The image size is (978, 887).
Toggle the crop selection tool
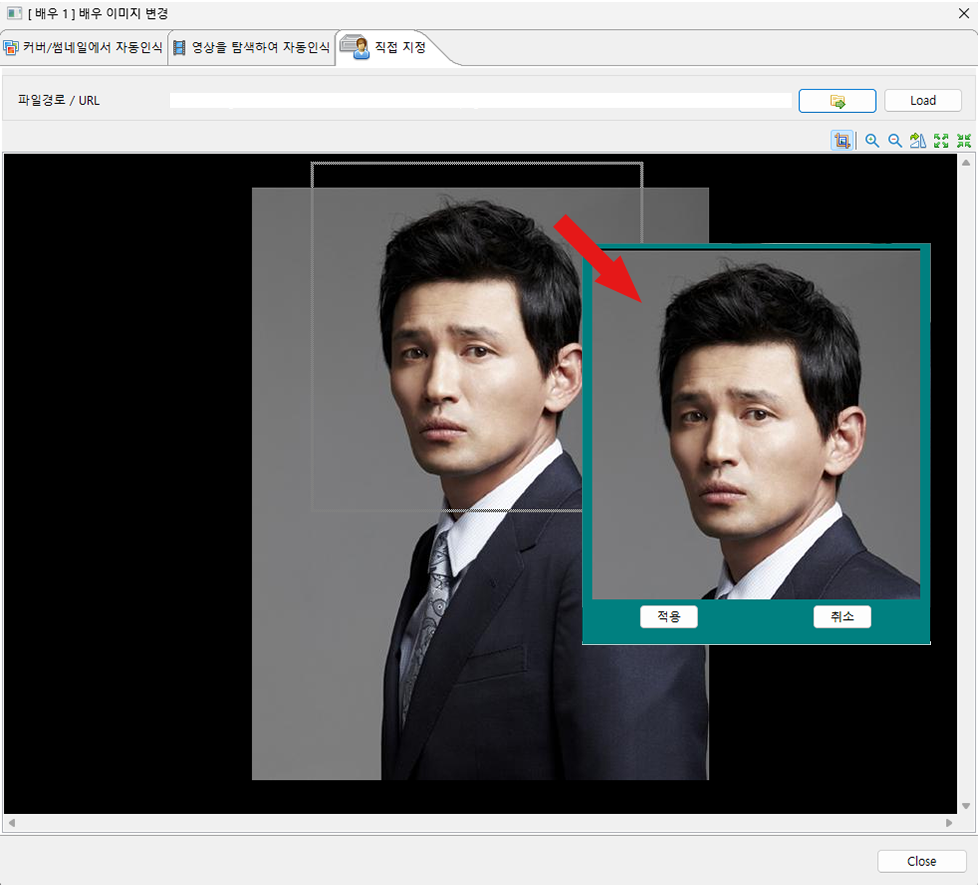(842, 141)
